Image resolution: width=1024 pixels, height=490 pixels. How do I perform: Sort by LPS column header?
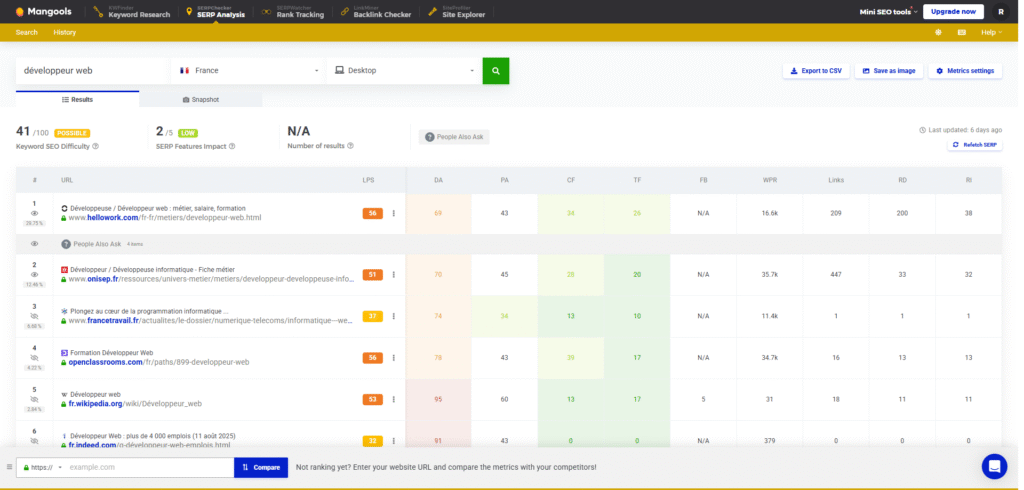tap(369, 180)
